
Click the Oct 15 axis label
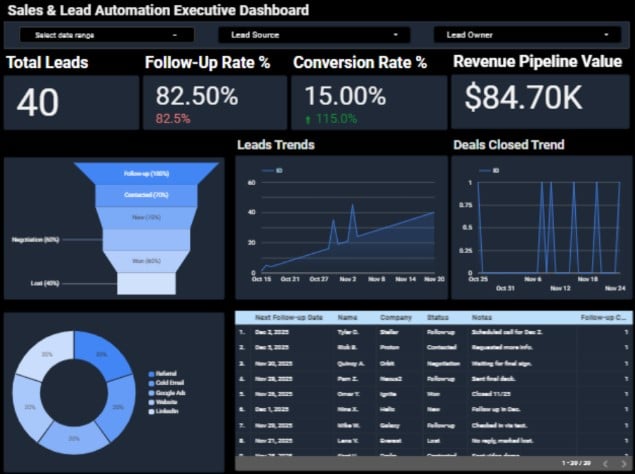pyautogui.click(x=261, y=279)
